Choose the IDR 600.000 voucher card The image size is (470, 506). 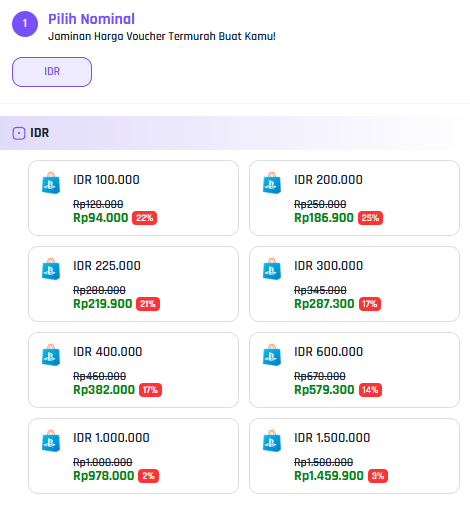click(x=354, y=370)
